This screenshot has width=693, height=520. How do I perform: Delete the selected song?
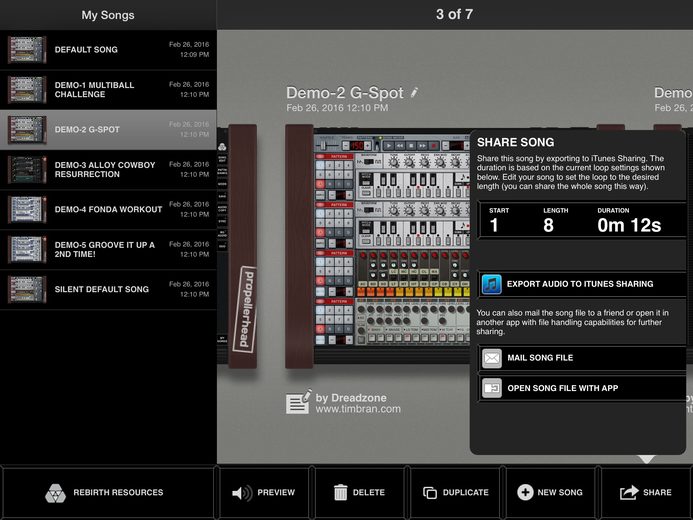359,492
